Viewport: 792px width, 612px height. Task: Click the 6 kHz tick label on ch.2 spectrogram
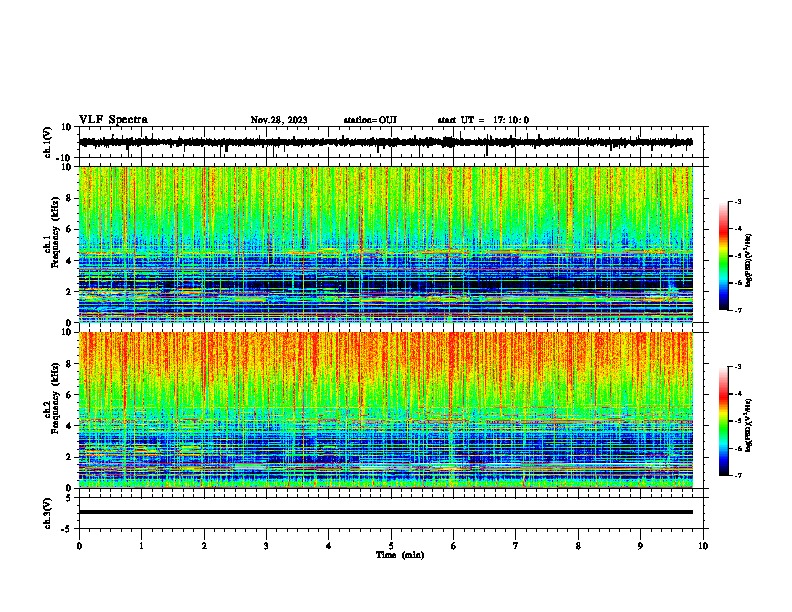pyautogui.click(x=69, y=394)
